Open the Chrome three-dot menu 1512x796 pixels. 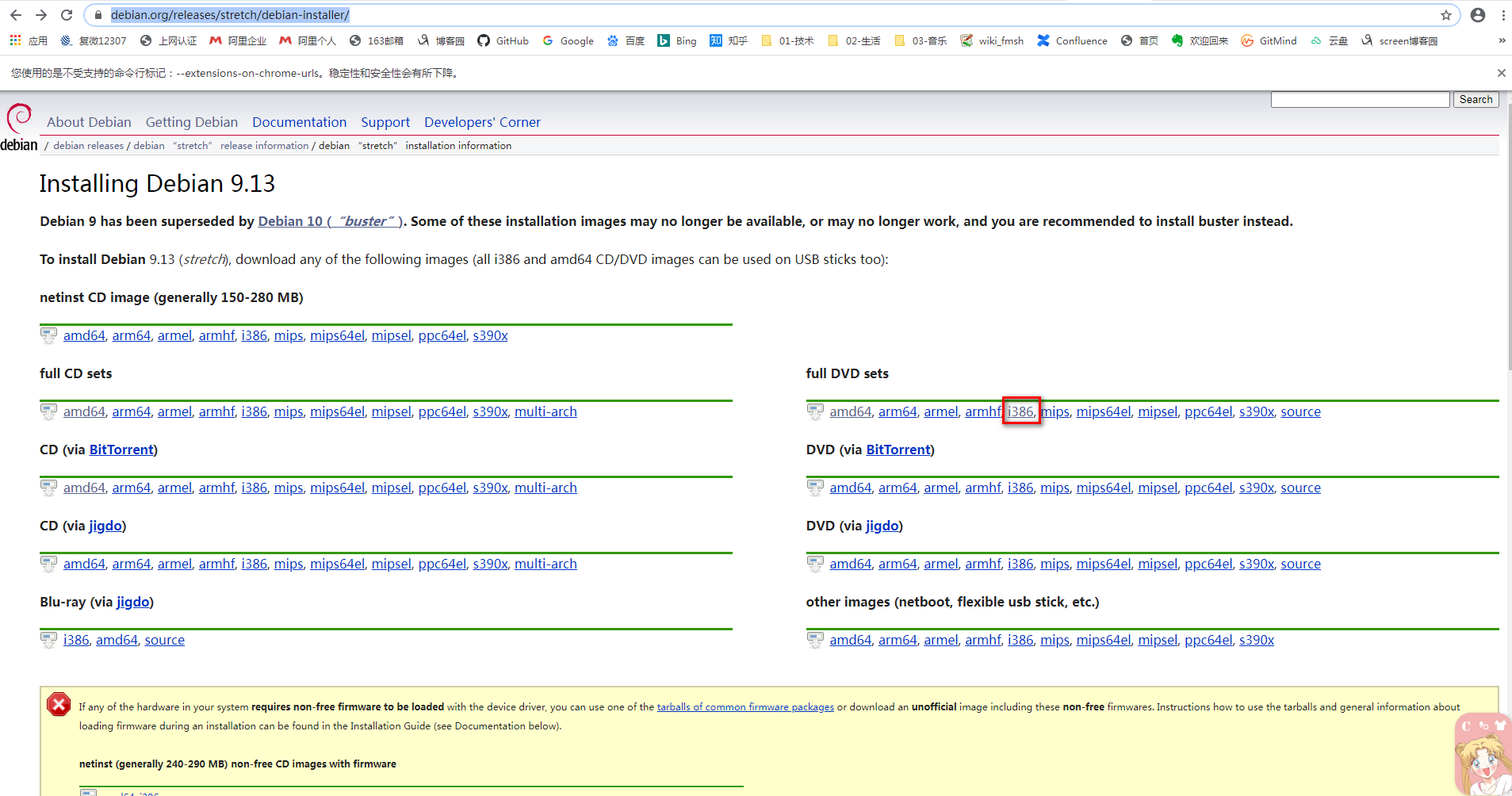(x=1503, y=15)
